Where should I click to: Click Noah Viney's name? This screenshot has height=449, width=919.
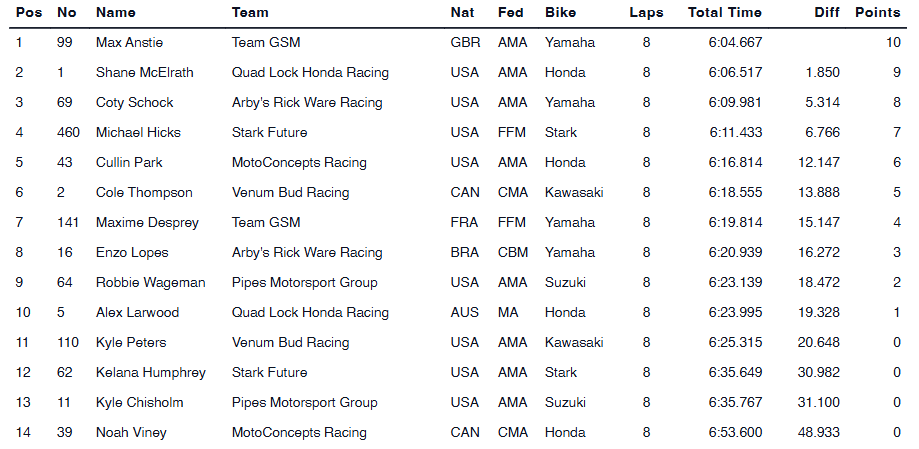tap(131, 433)
